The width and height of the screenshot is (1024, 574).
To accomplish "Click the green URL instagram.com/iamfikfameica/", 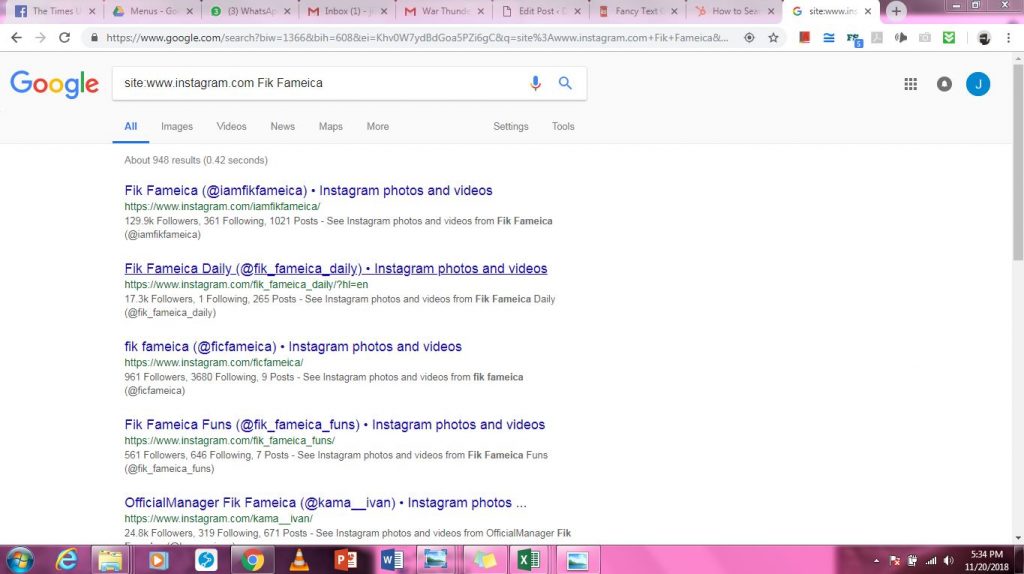I will click(222, 206).
